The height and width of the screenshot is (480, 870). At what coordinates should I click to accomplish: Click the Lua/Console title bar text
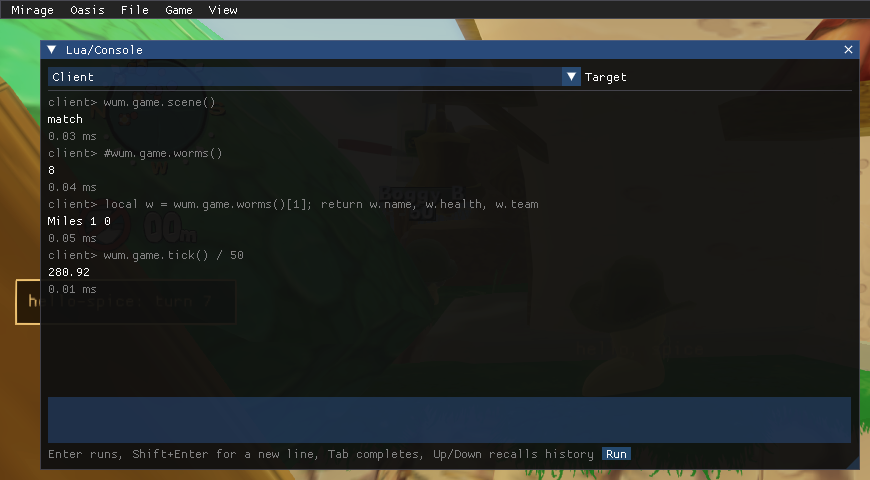(104, 50)
